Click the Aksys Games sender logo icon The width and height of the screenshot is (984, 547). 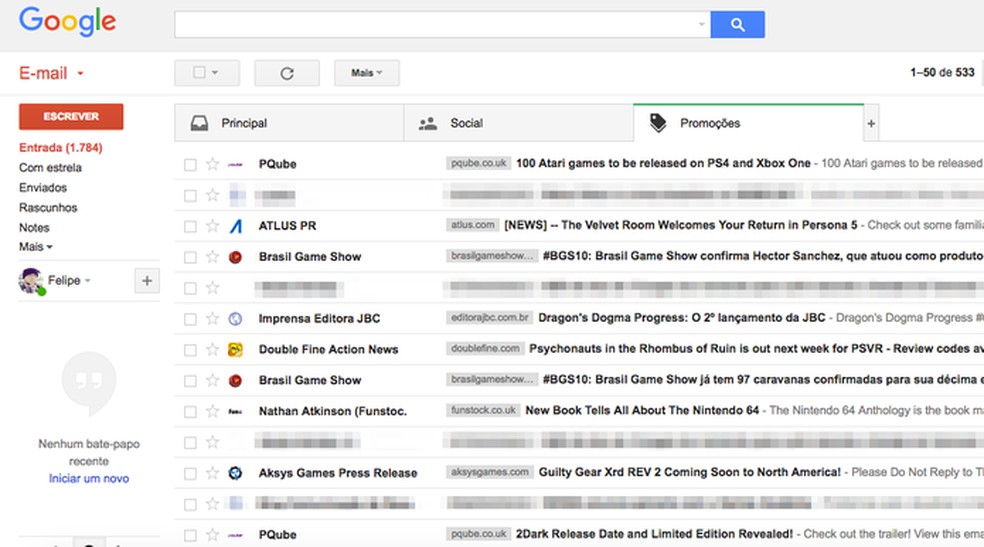pos(235,473)
